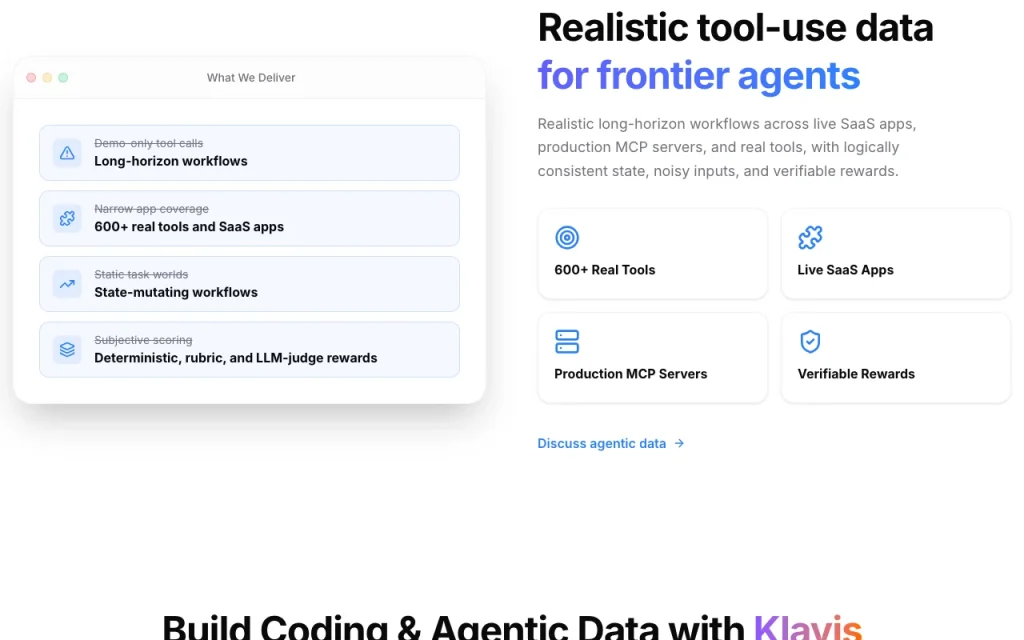Image resolution: width=1024 pixels, height=640 pixels.
Task: Click the paragraph starting Realistic long-horizon workflows
Action: [727, 148]
